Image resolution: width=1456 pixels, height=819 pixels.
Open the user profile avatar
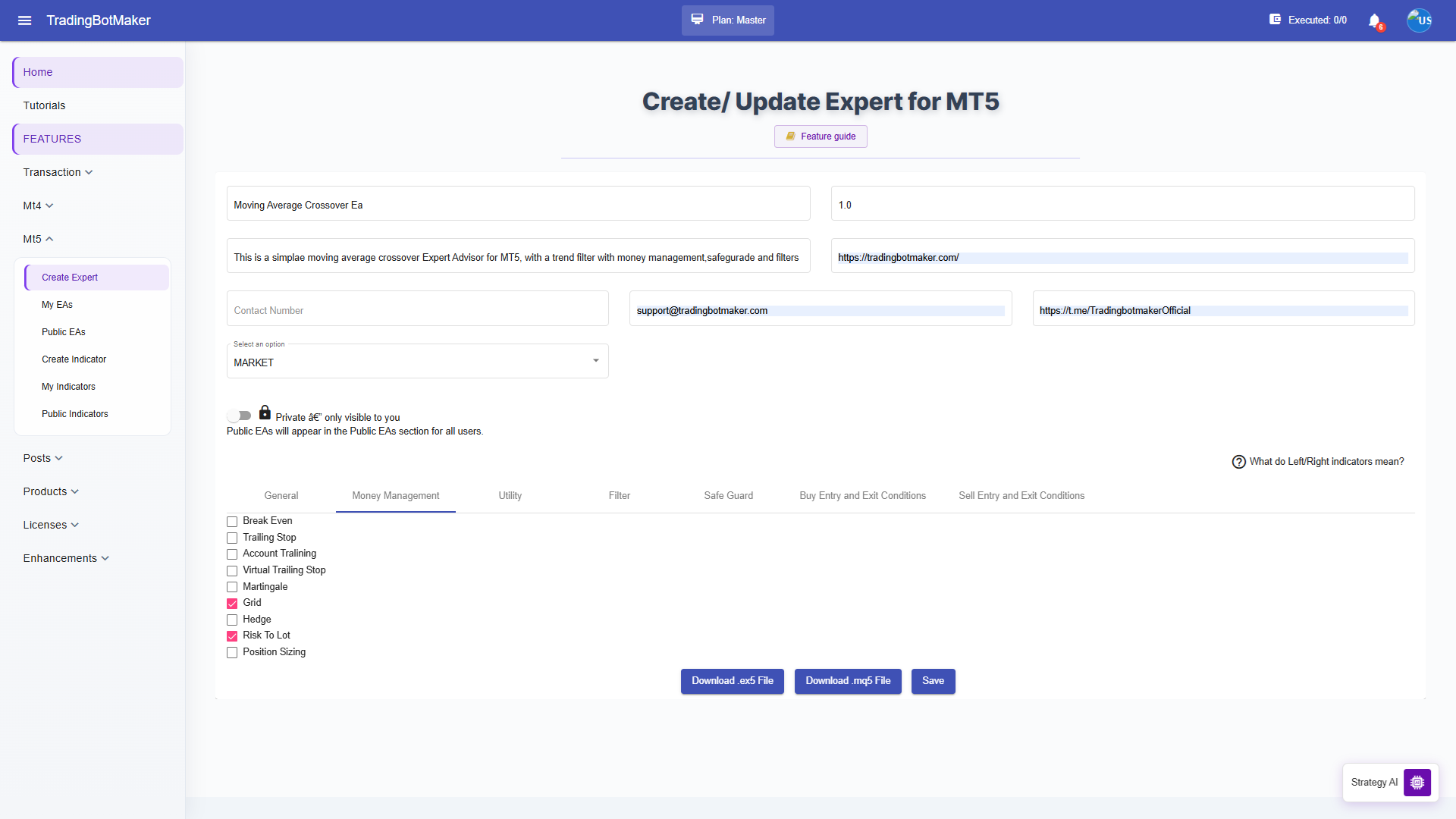pos(1419,20)
